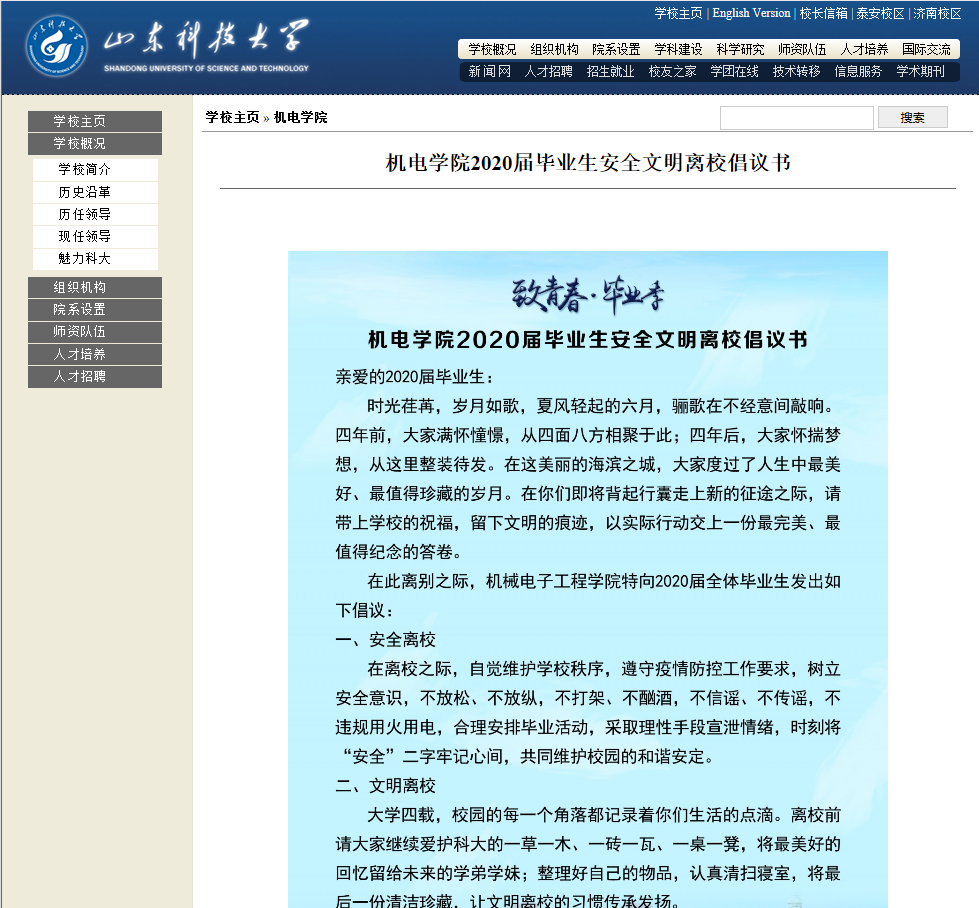Expand 组织机构 in the sidebar
The width and height of the screenshot is (979, 908).
tap(95, 287)
